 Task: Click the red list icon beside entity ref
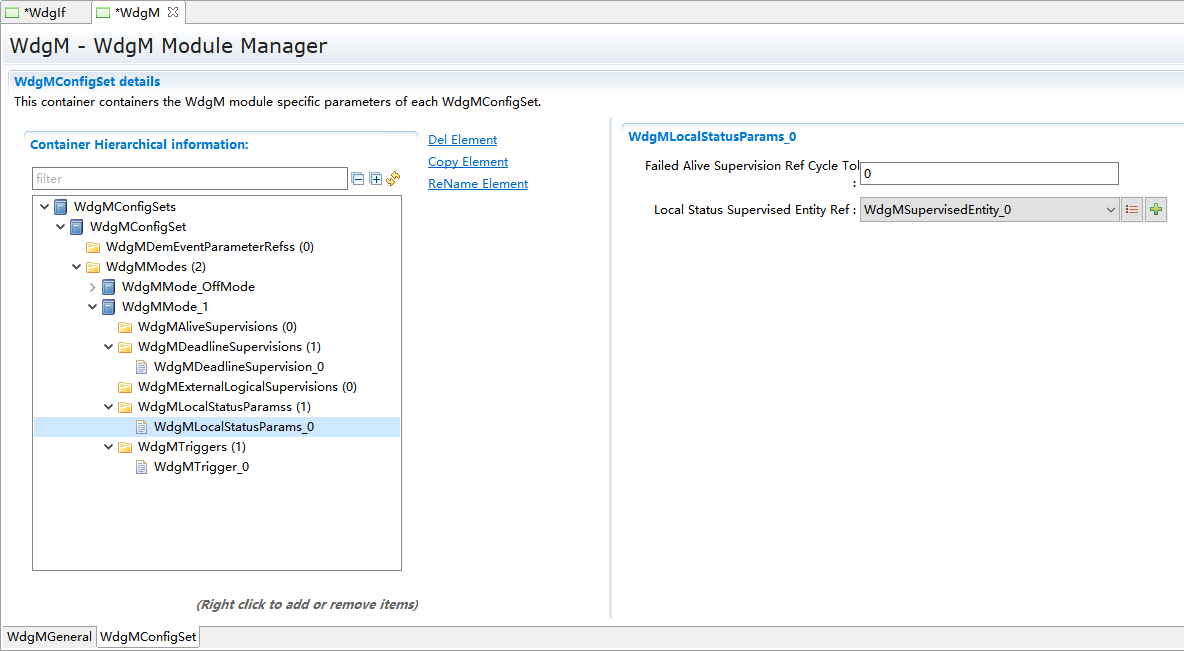pos(1132,210)
